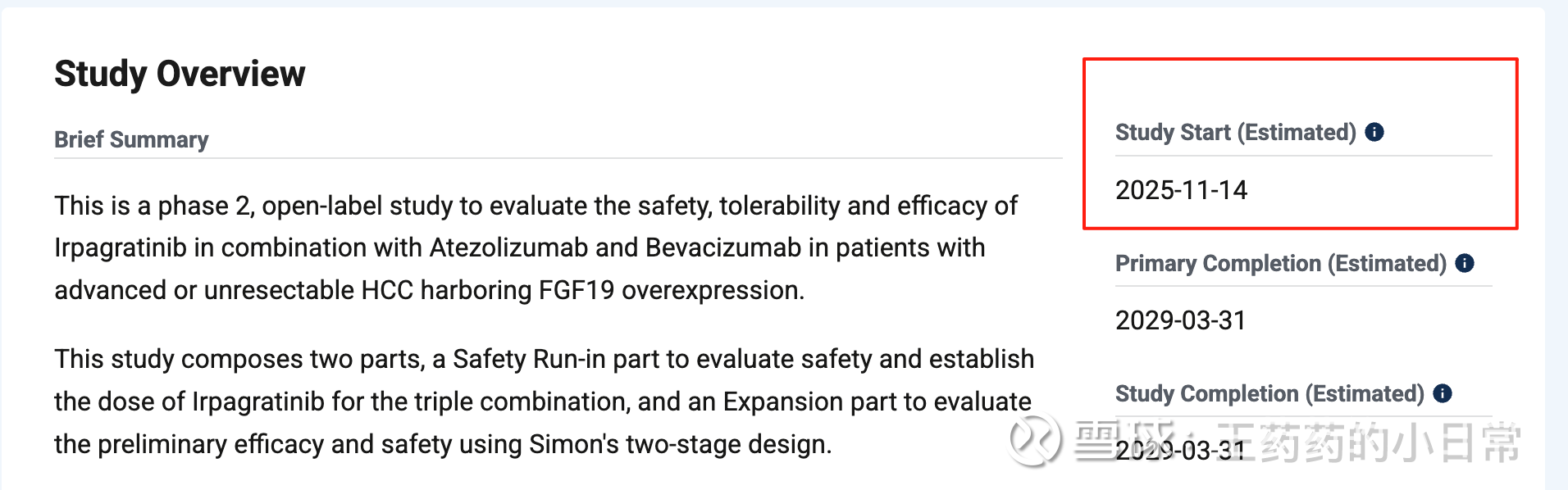1568x490 pixels.
Task: Click the Study Start (Estimated) label
Action: pyautogui.click(x=1235, y=133)
